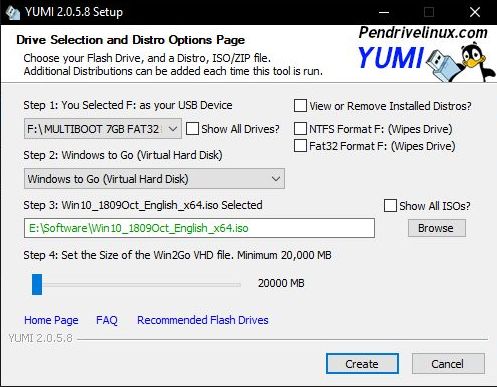Viewport: 497px width, 387px height.
Task: Expand the Windows to Go distro dropdown
Action: 154,179
